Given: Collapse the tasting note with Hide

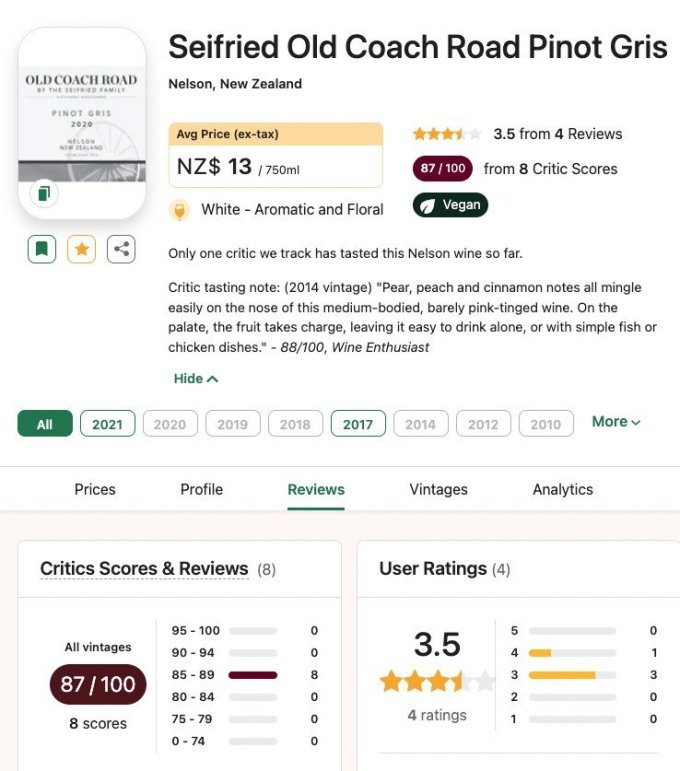Looking at the screenshot, I should coord(196,379).
